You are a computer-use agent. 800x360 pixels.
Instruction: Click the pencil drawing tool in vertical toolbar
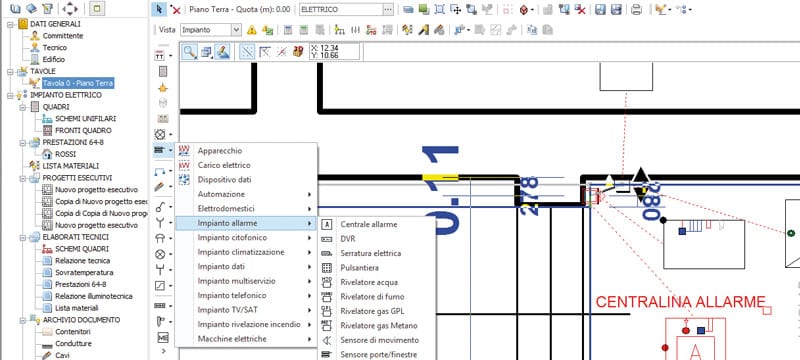[x=160, y=187]
